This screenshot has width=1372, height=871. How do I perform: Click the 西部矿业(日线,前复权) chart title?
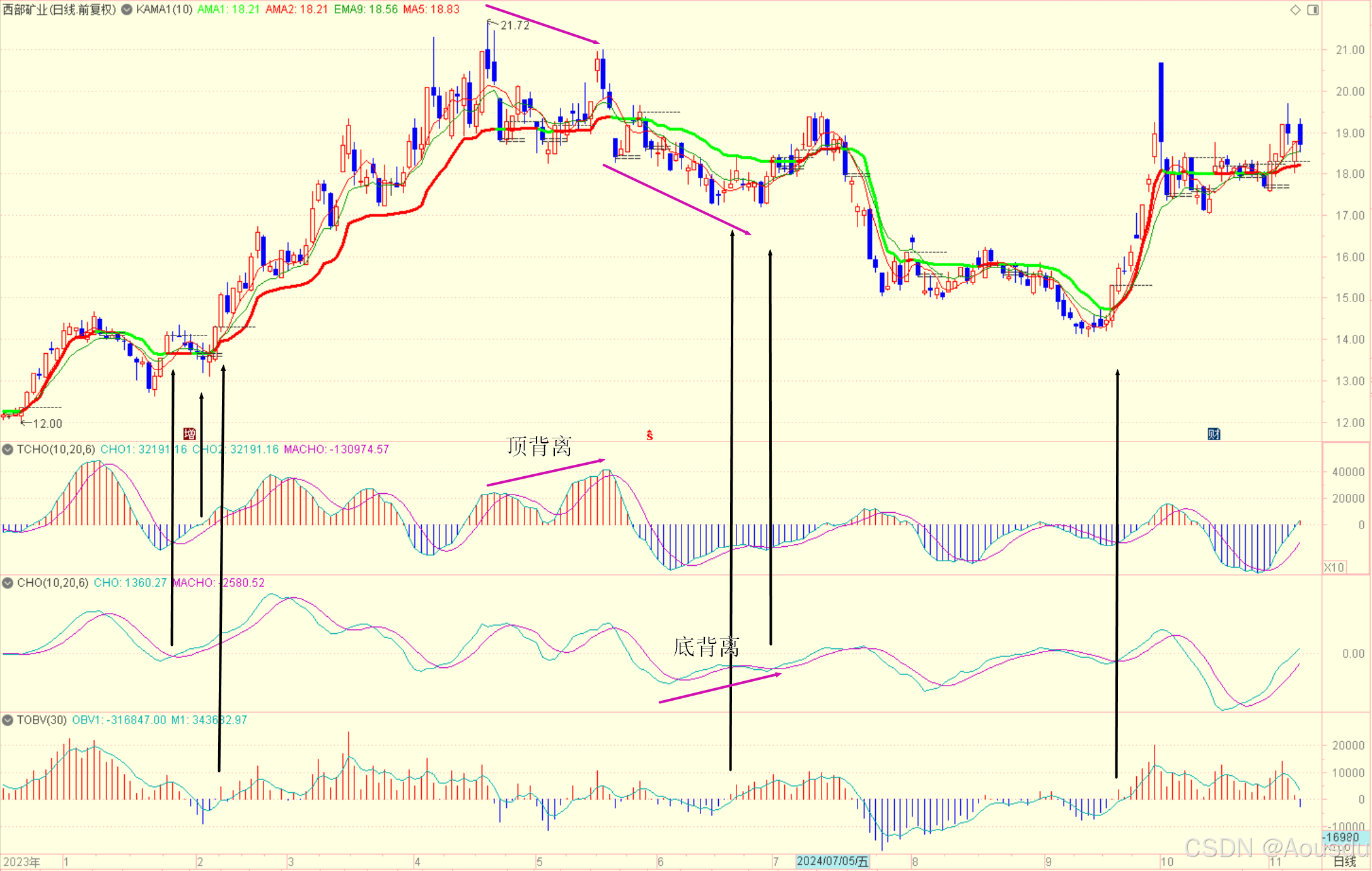[59, 9]
